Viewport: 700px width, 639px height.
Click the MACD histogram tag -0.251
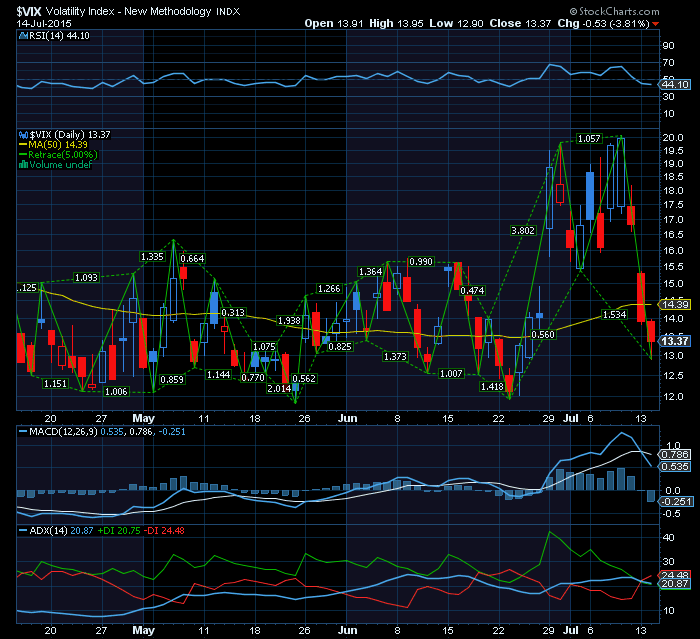[x=676, y=501]
